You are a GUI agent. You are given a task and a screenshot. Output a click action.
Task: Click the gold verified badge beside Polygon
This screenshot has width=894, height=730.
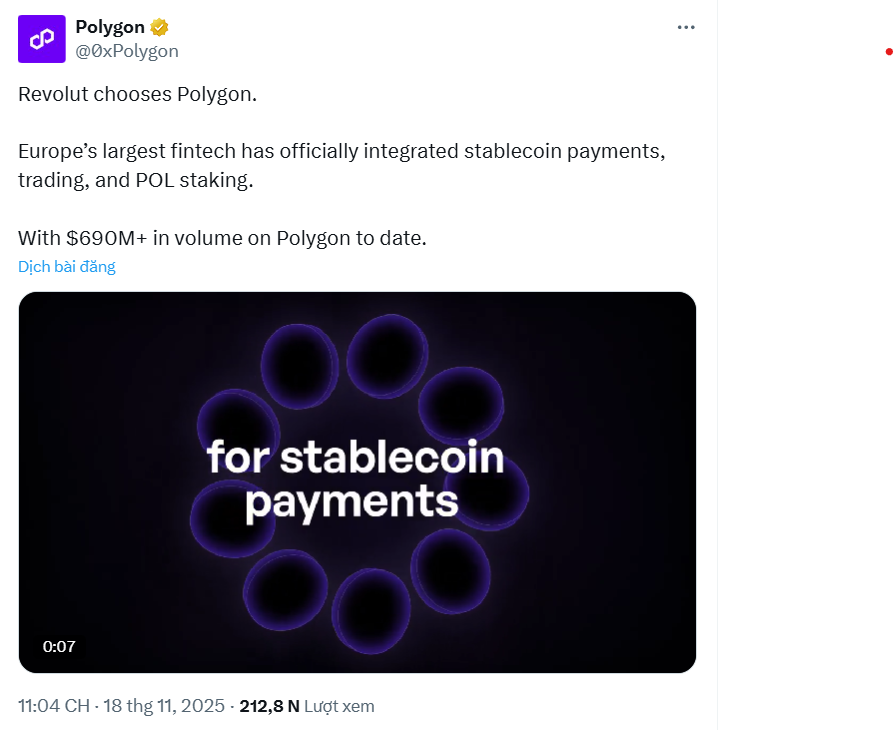[158, 28]
